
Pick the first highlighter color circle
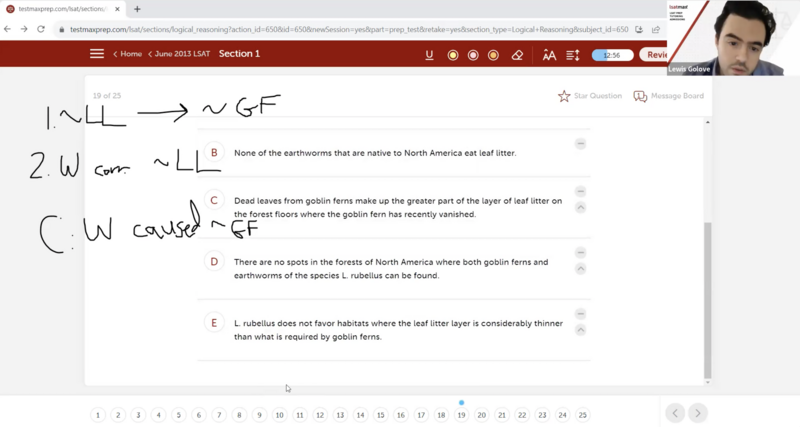(453, 55)
